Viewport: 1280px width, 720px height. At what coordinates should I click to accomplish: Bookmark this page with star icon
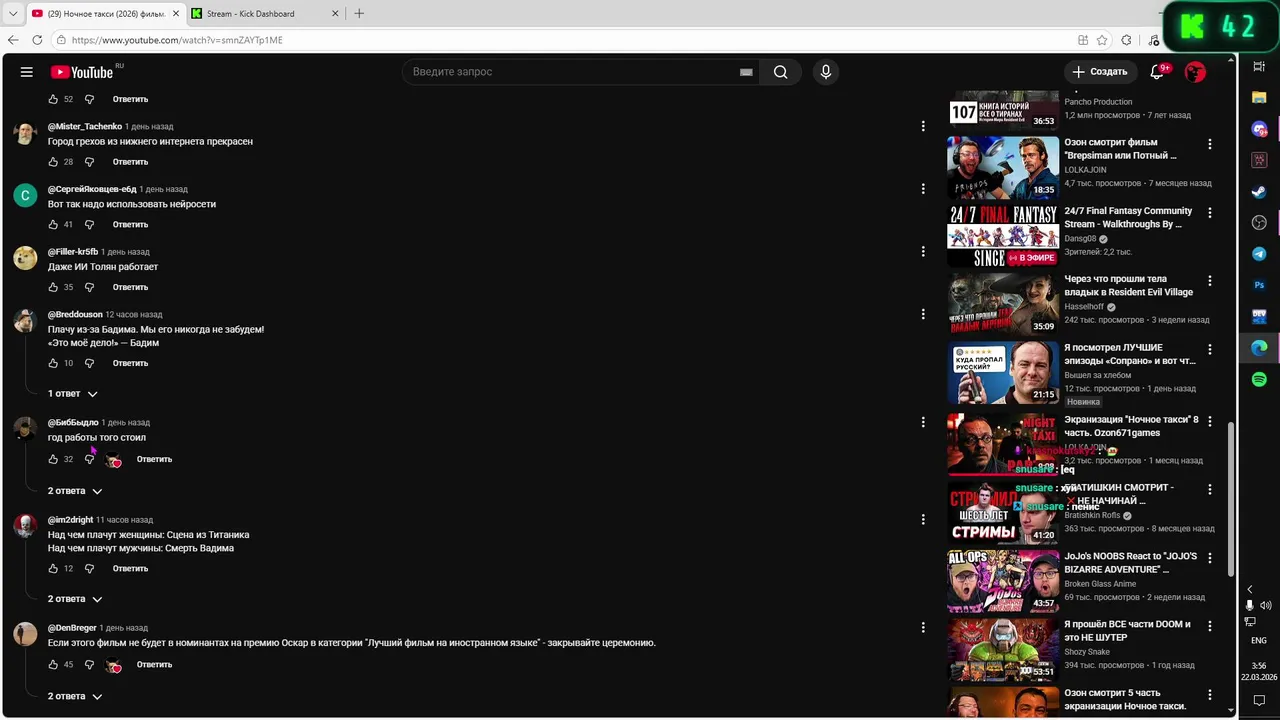click(x=1102, y=40)
